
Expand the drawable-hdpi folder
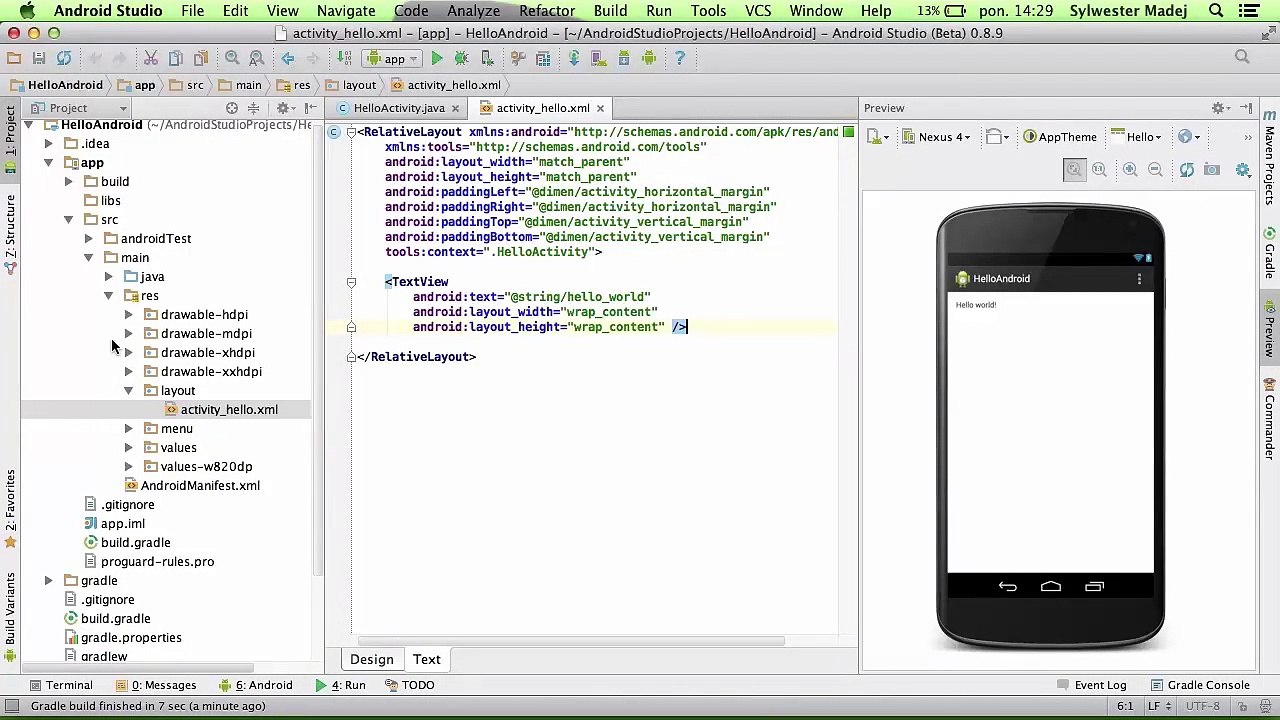point(129,315)
